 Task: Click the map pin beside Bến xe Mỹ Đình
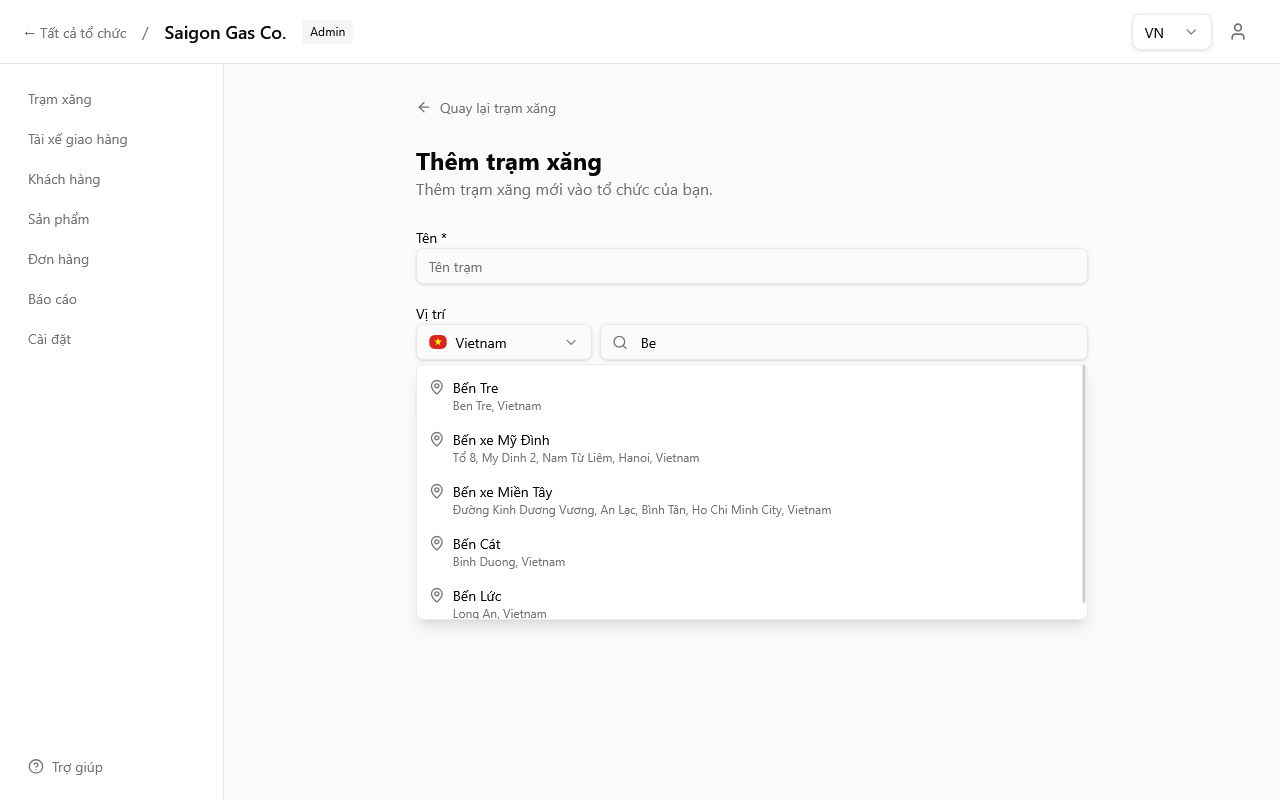(x=437, y=440)
